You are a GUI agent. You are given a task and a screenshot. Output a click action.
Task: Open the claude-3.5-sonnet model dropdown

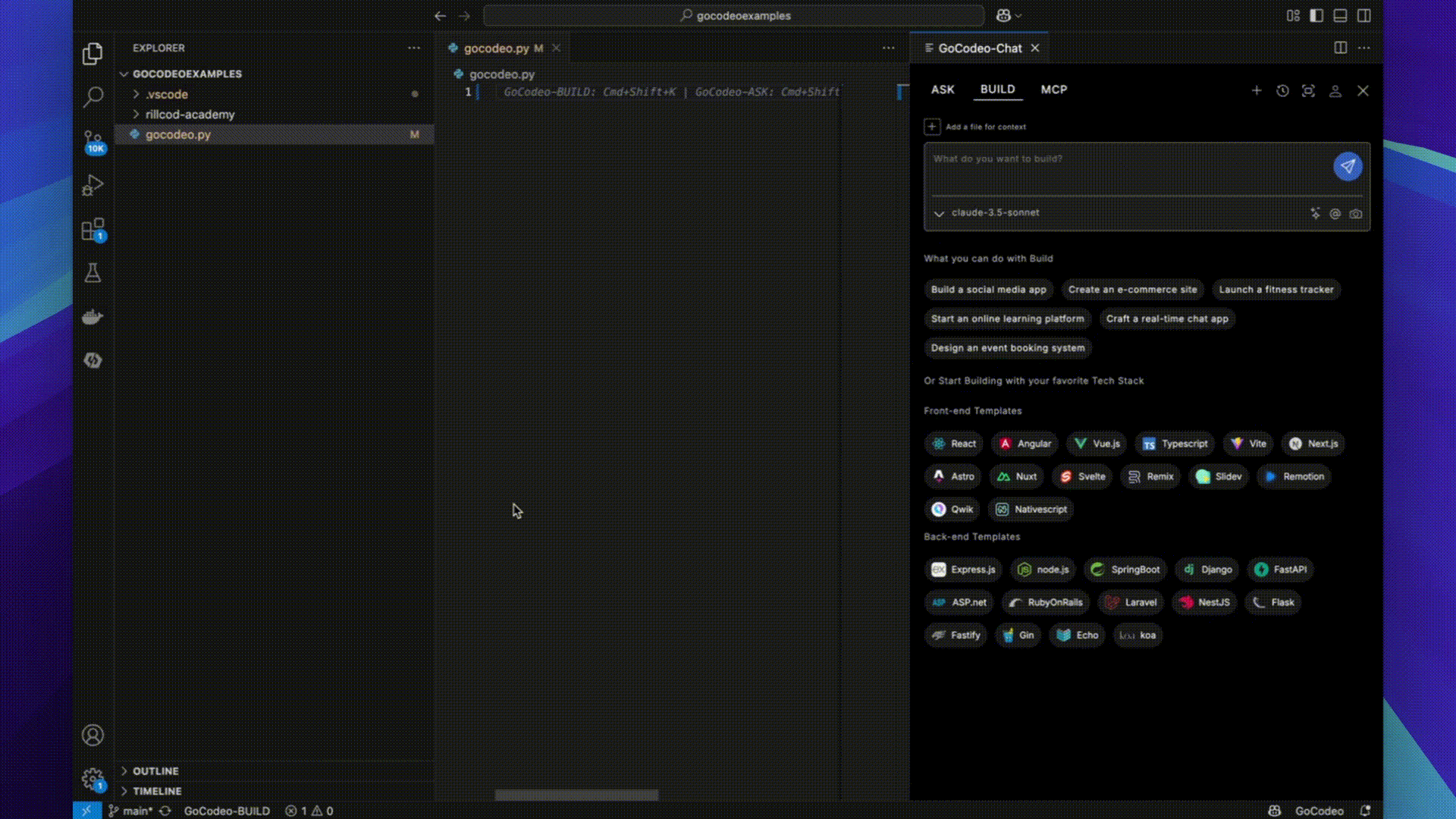(987, 213)
